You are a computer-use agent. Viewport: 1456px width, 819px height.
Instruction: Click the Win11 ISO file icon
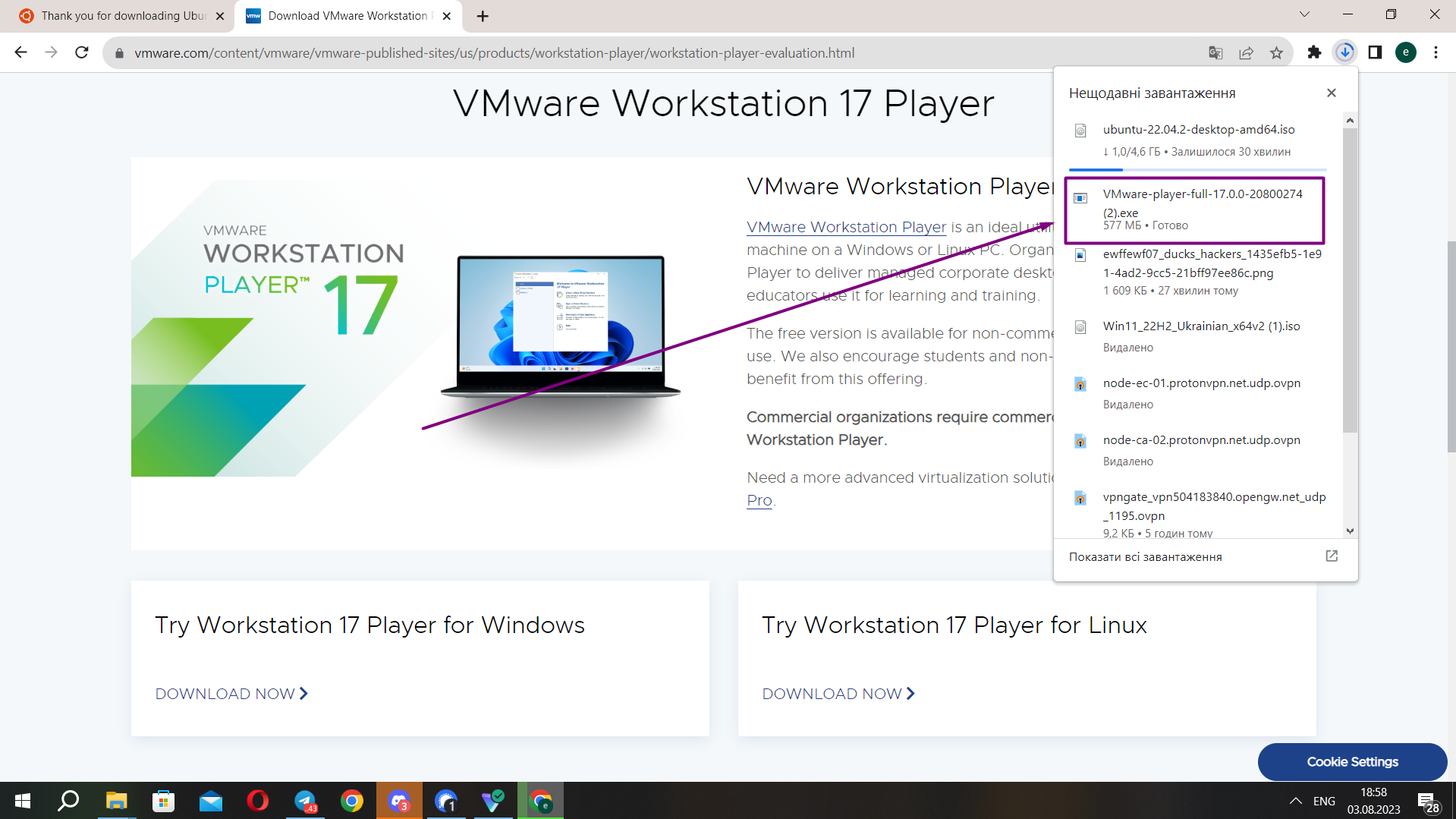click(x=1080, y=327)
